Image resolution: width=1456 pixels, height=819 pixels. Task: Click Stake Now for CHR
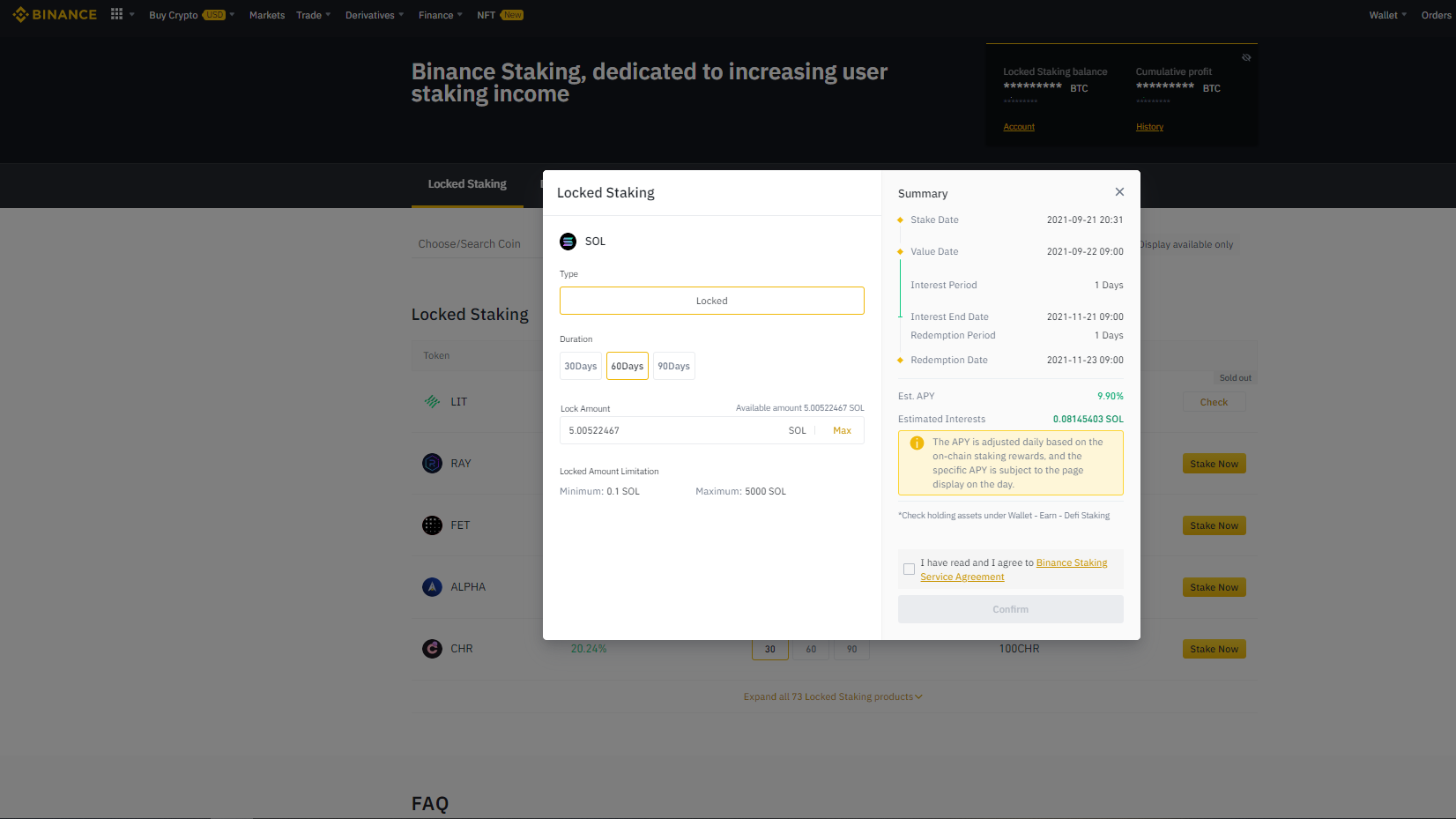pos(1214,650)
